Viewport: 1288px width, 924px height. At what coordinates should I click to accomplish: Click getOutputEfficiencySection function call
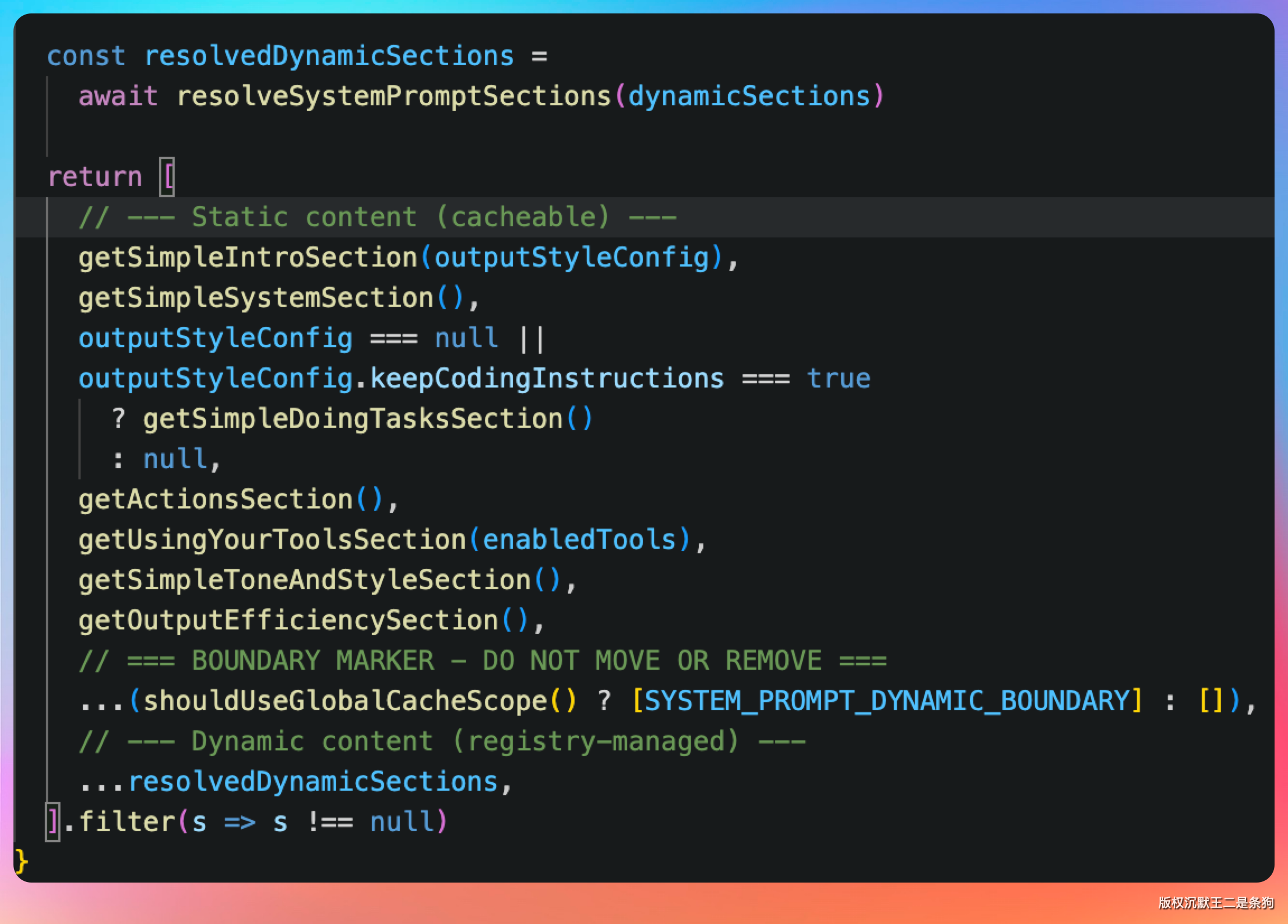point(288,620)
